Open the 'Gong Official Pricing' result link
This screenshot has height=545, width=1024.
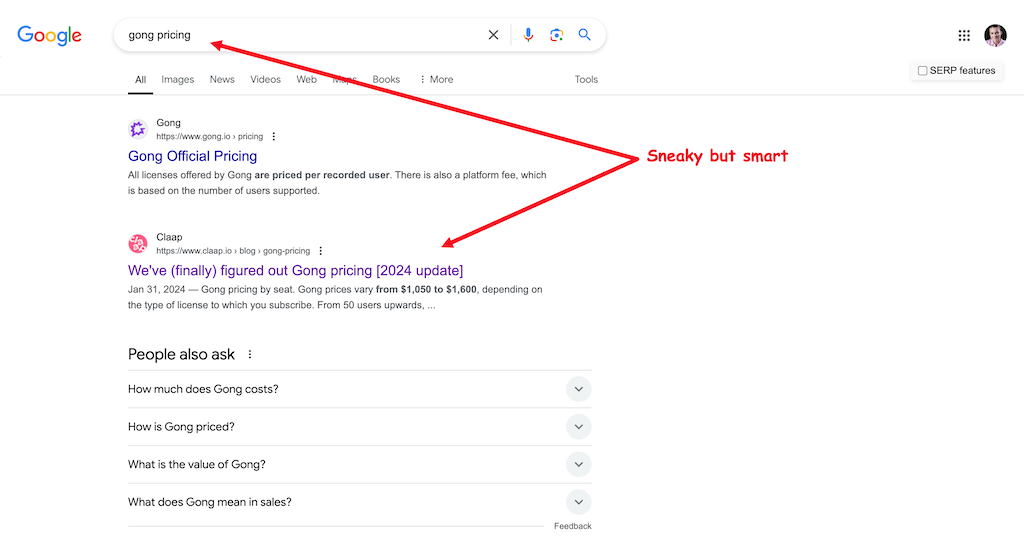[x=193, y=156]
